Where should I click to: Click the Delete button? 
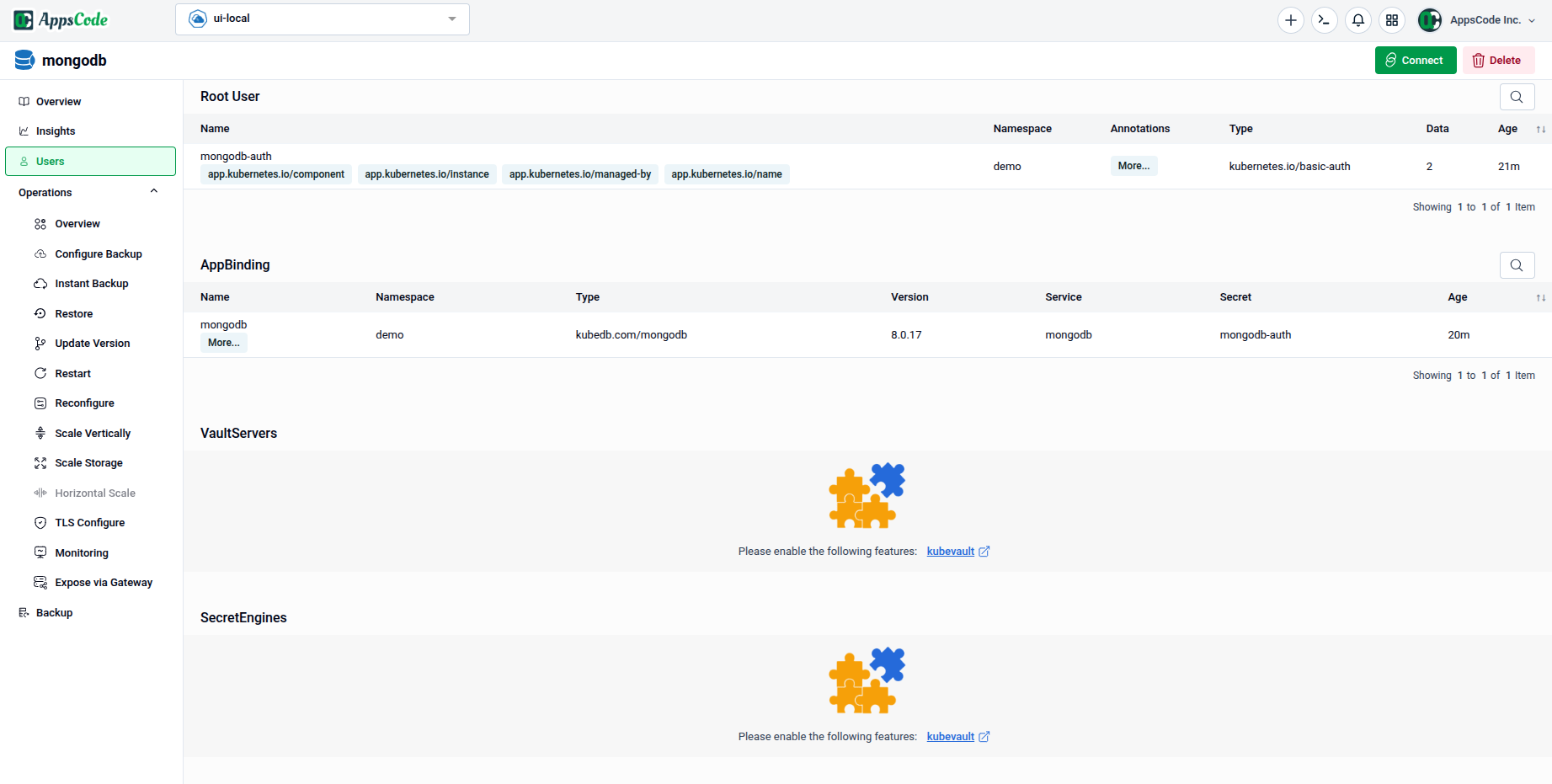(1498, 60)
